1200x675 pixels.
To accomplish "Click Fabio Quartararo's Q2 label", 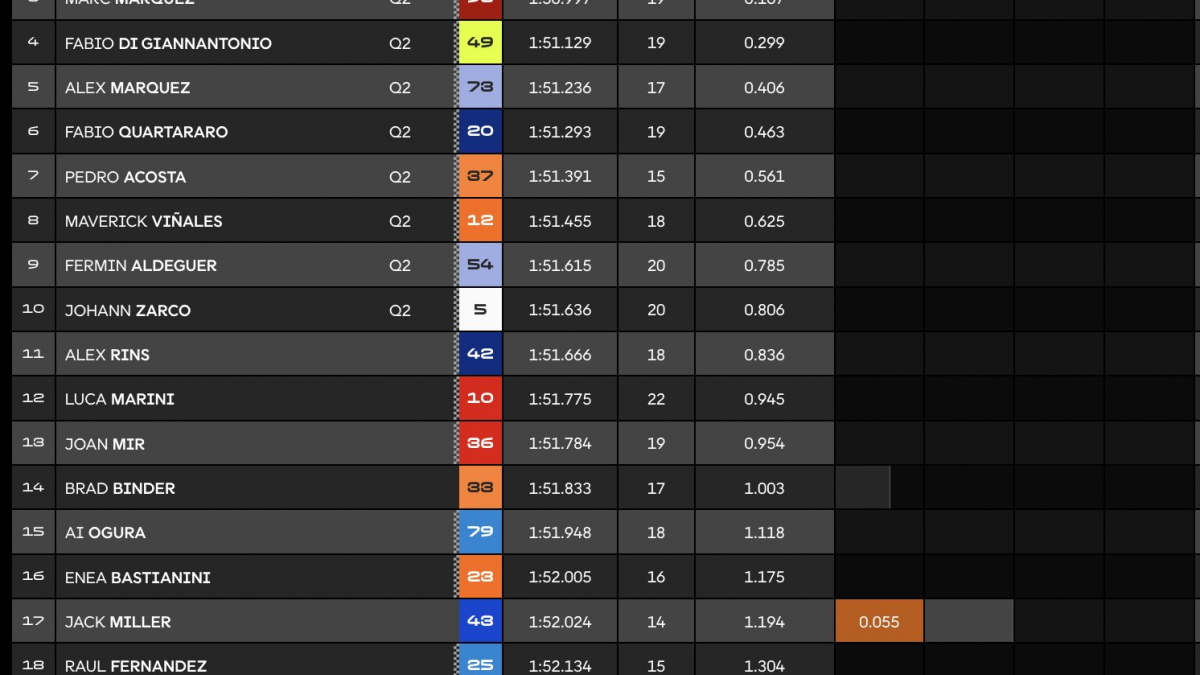I will coord(400,132).
